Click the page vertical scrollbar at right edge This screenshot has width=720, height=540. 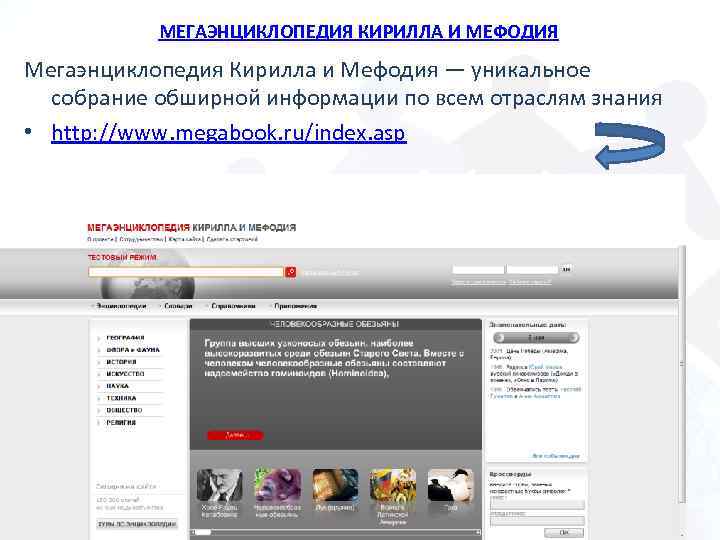(x=682, y=374)
